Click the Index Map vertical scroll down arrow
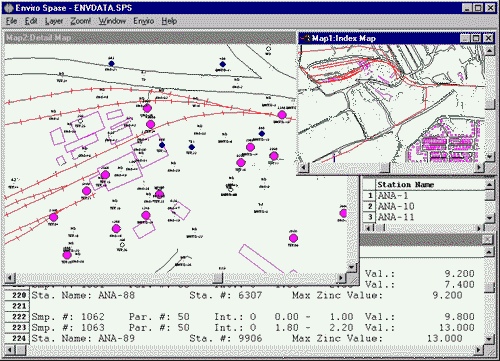This screenshot has width=500, height=361. tap(489, 156)
